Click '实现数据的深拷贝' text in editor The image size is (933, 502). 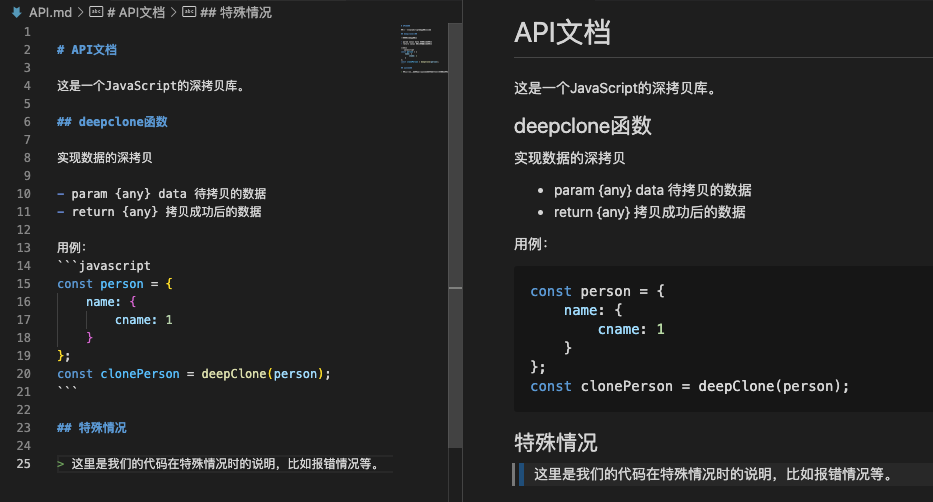tap(105, 158)
